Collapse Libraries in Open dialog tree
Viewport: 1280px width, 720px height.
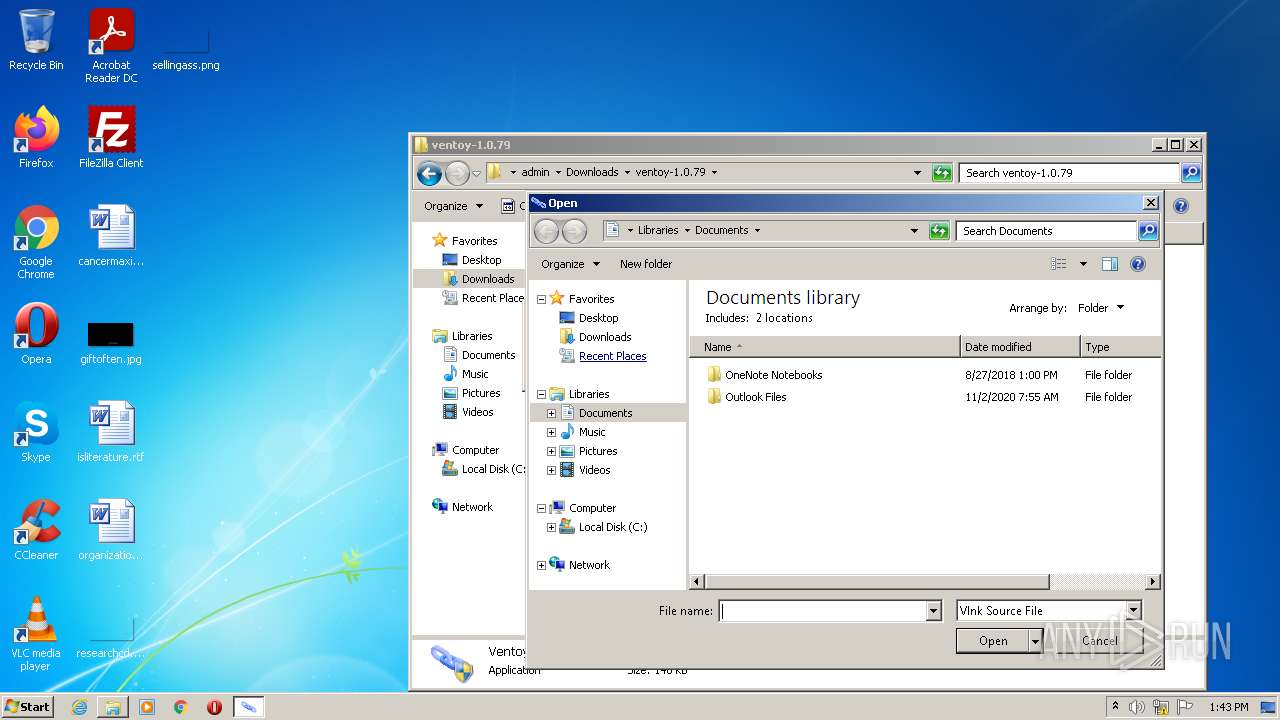coord(541,394)
